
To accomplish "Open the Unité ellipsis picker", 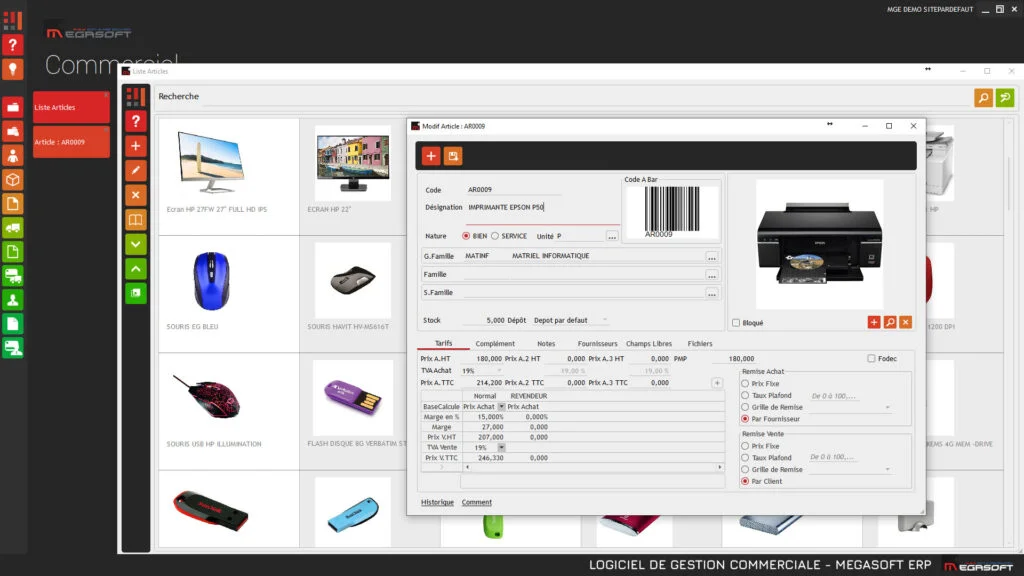I will point(612,236).
